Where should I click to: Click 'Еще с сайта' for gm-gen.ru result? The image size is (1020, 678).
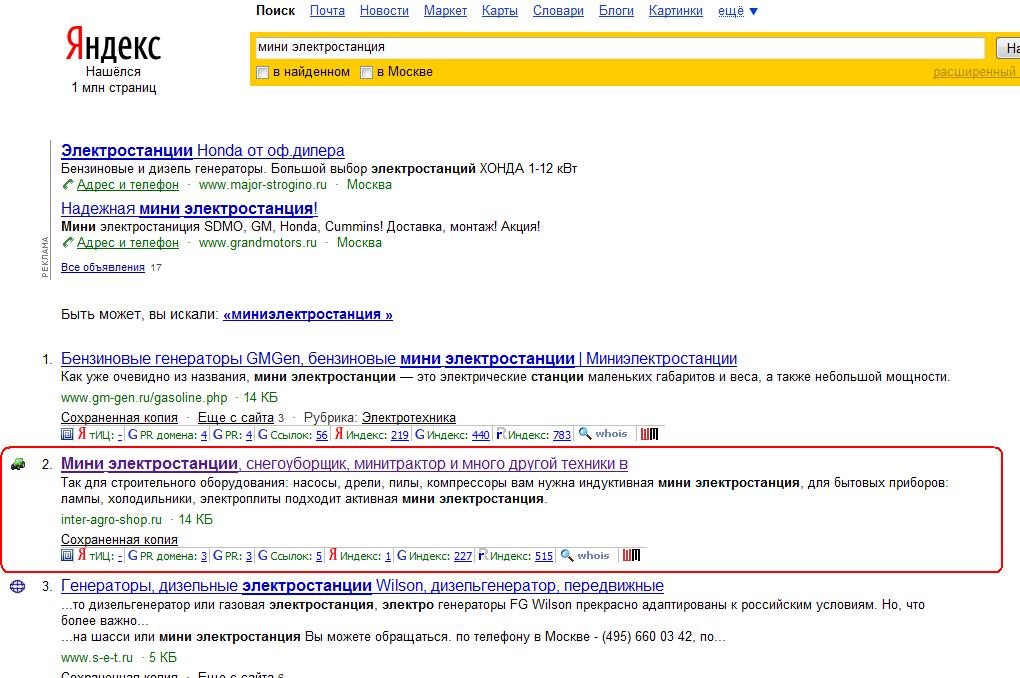tap(235, 418)
